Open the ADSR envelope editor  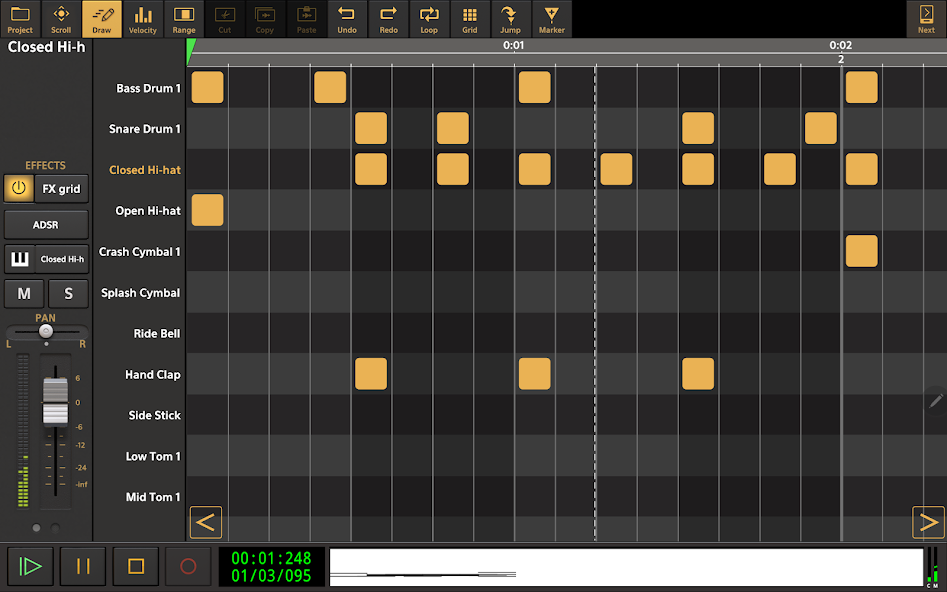coord(46,224)
